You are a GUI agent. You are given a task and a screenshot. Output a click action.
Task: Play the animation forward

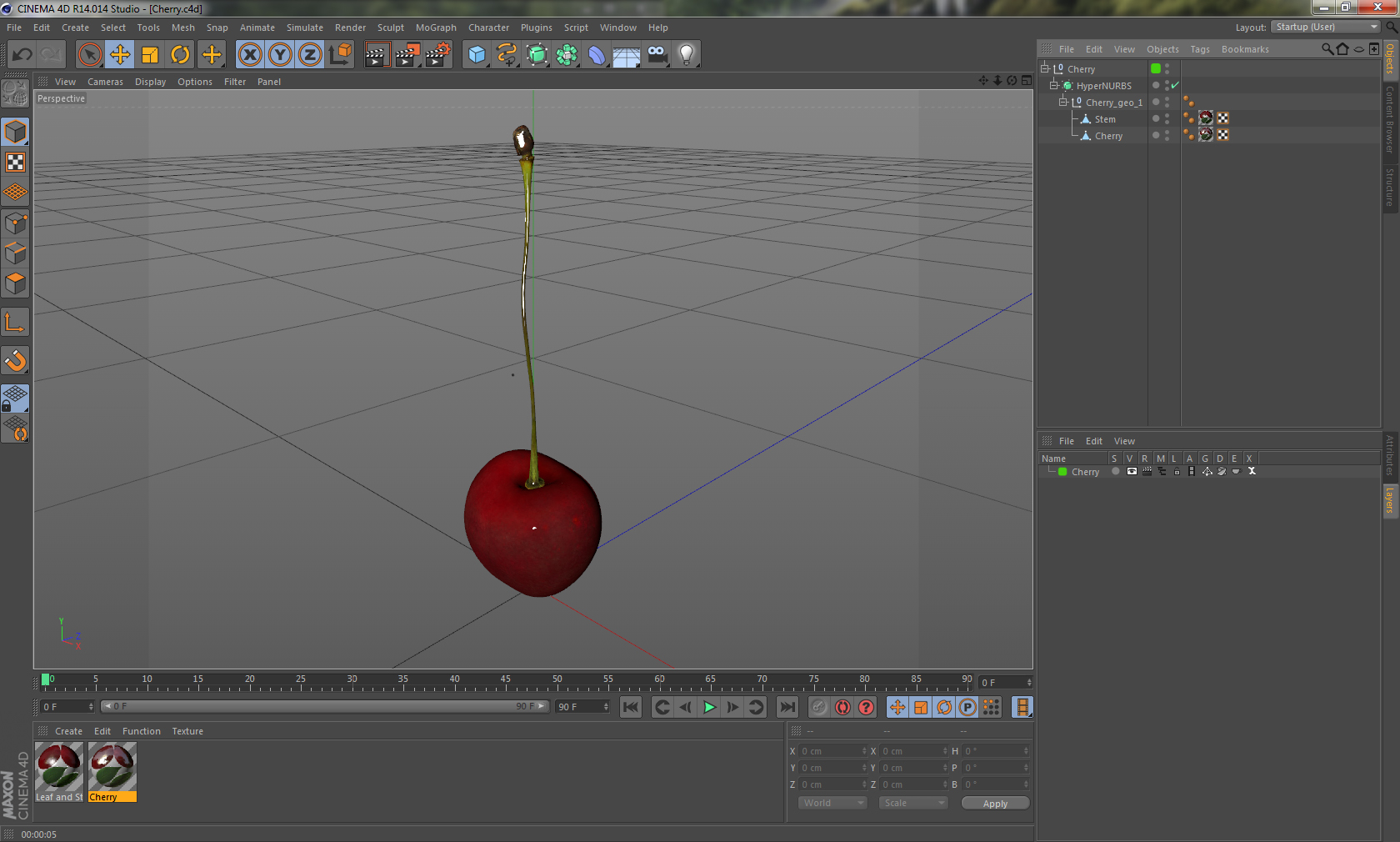[709, 707]
